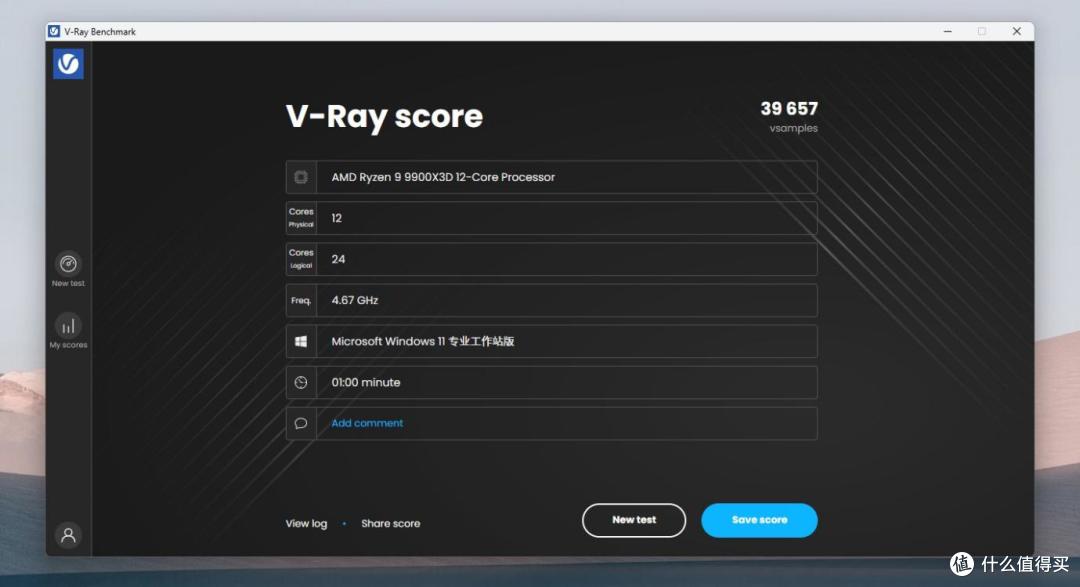Open View log
1080x587 pixels.
tap(307, 524)
